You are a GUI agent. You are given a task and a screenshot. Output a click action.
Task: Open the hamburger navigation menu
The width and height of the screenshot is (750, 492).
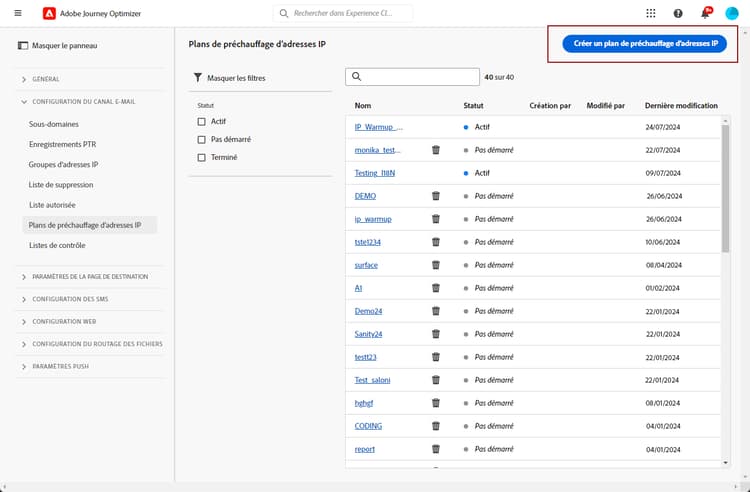tap(17, 13)
